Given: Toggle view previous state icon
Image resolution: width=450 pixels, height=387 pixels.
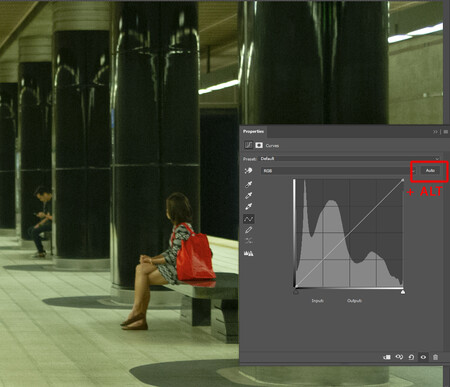Looking at the screenshot, I should [399, 357].
